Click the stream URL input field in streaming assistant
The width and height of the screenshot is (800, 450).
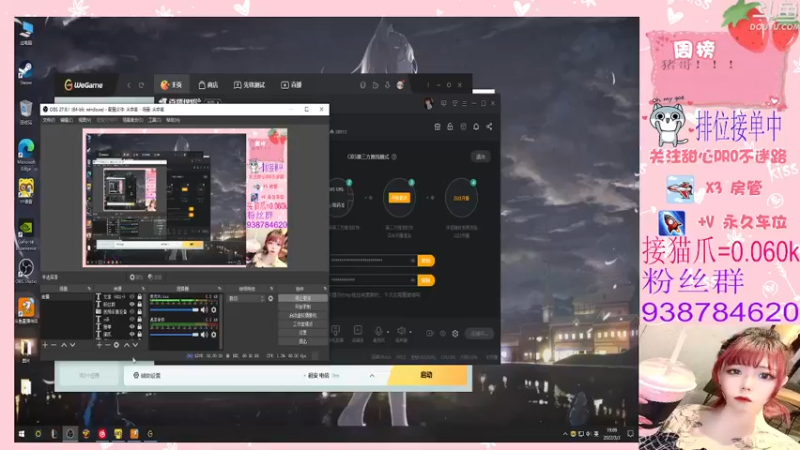(x=373, y=261)
